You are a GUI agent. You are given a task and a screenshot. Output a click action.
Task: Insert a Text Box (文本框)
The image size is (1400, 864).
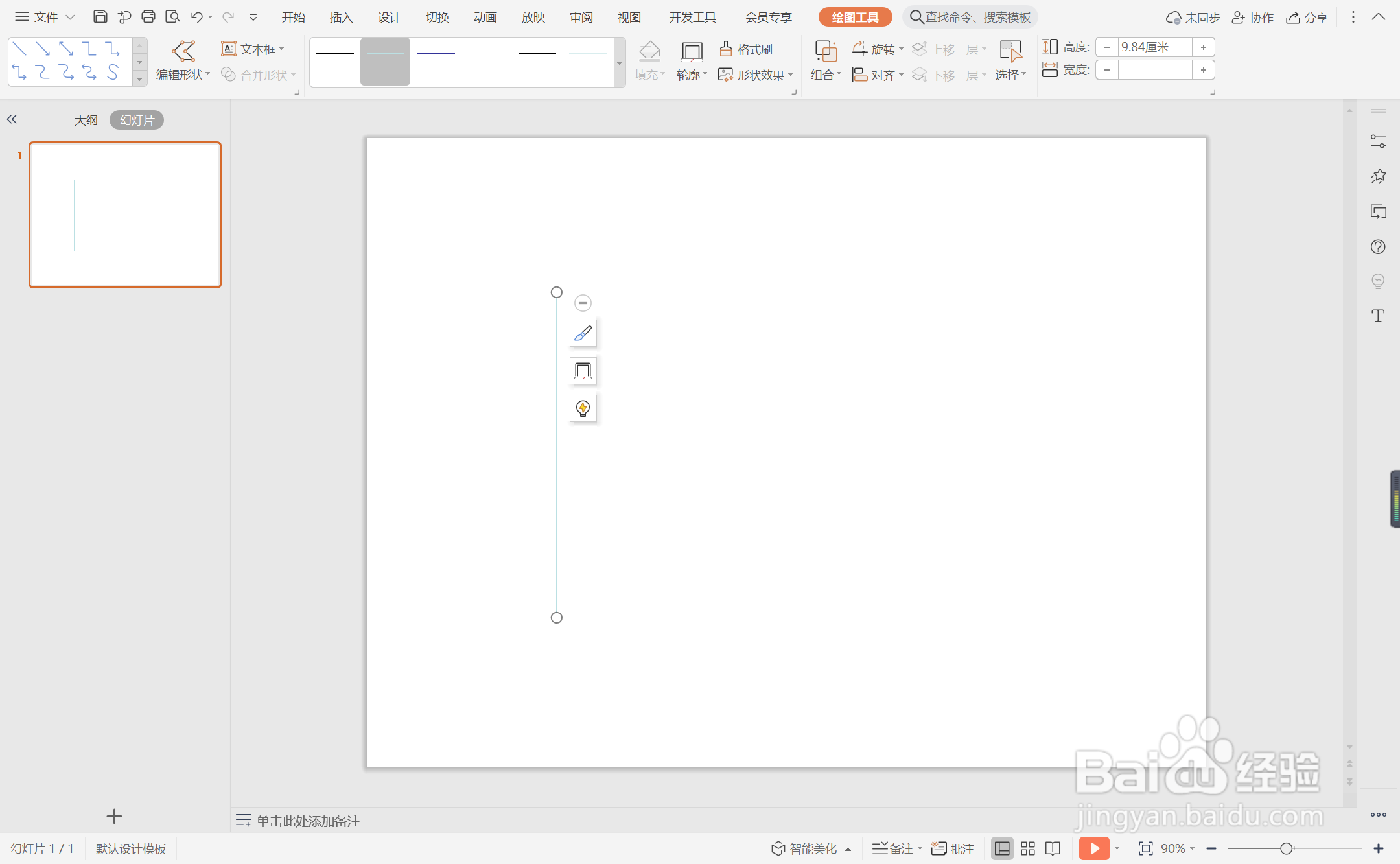[x=253, y=49]
